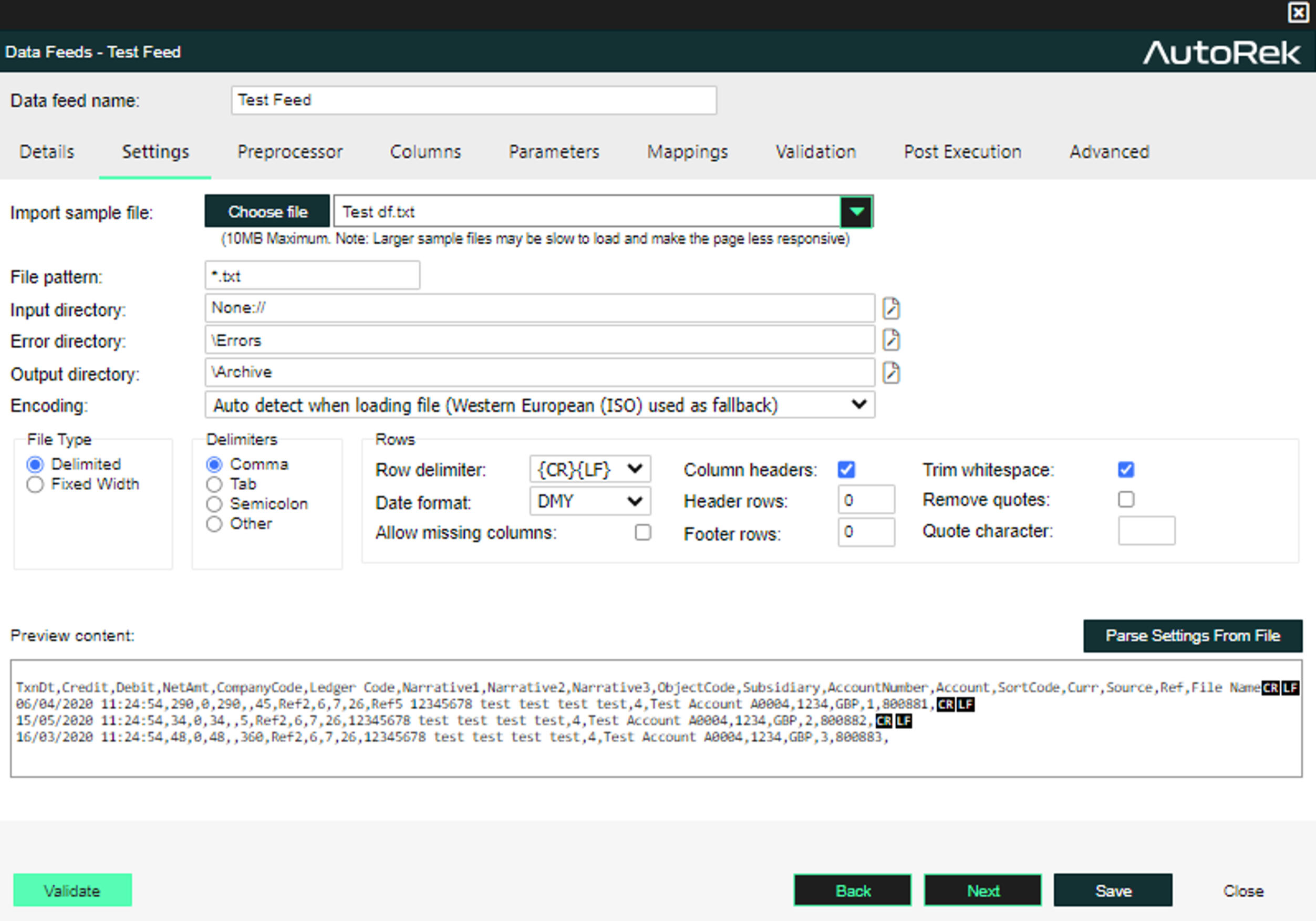The width and height of the screenshot is (1316, 921).
Task: Click the Input directory edit icon
Action: (x=890, y=309)
